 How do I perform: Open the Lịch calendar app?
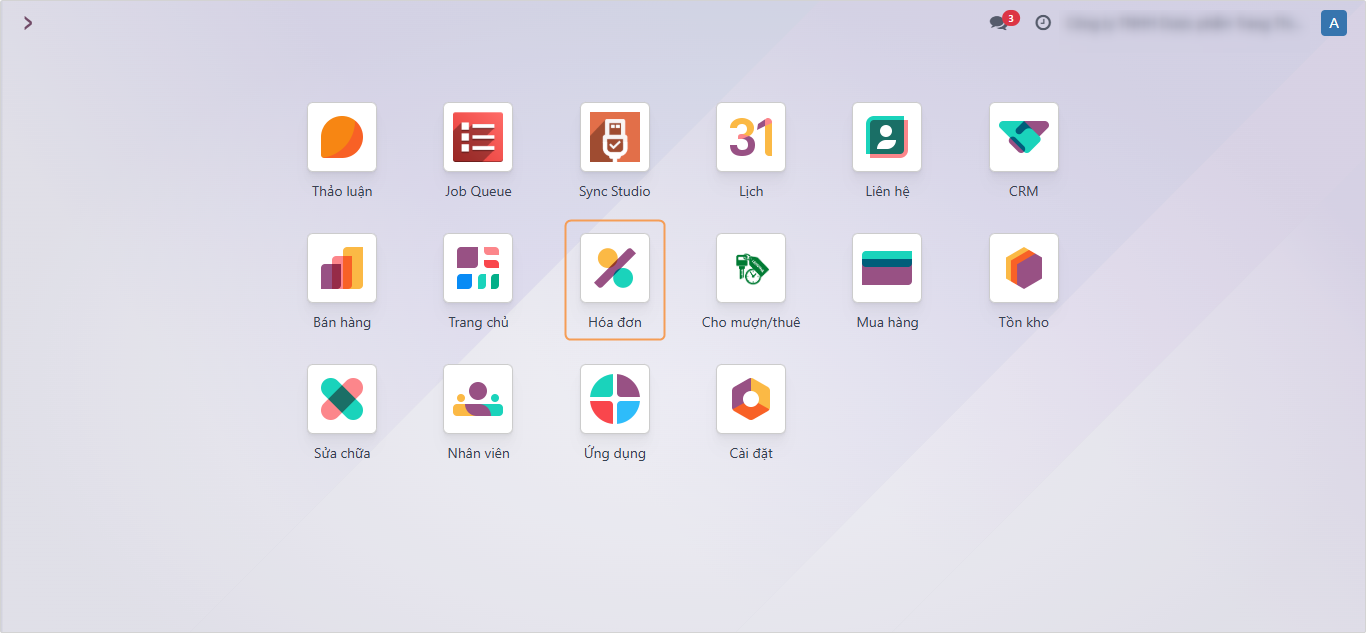[x=751, y=137]
